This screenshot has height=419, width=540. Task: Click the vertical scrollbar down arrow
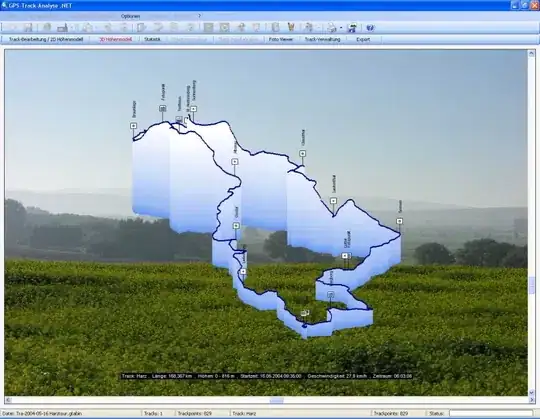coord(531,392)
